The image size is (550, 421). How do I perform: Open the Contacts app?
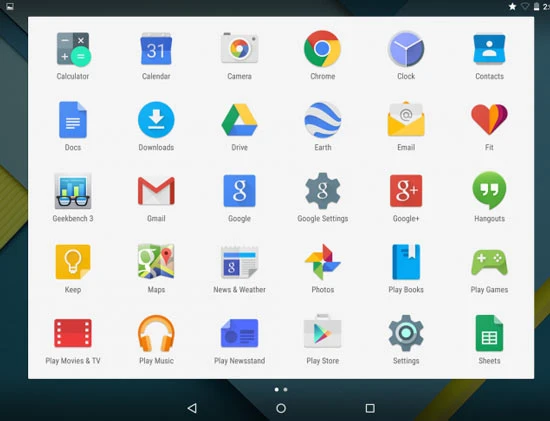[489, 49]
